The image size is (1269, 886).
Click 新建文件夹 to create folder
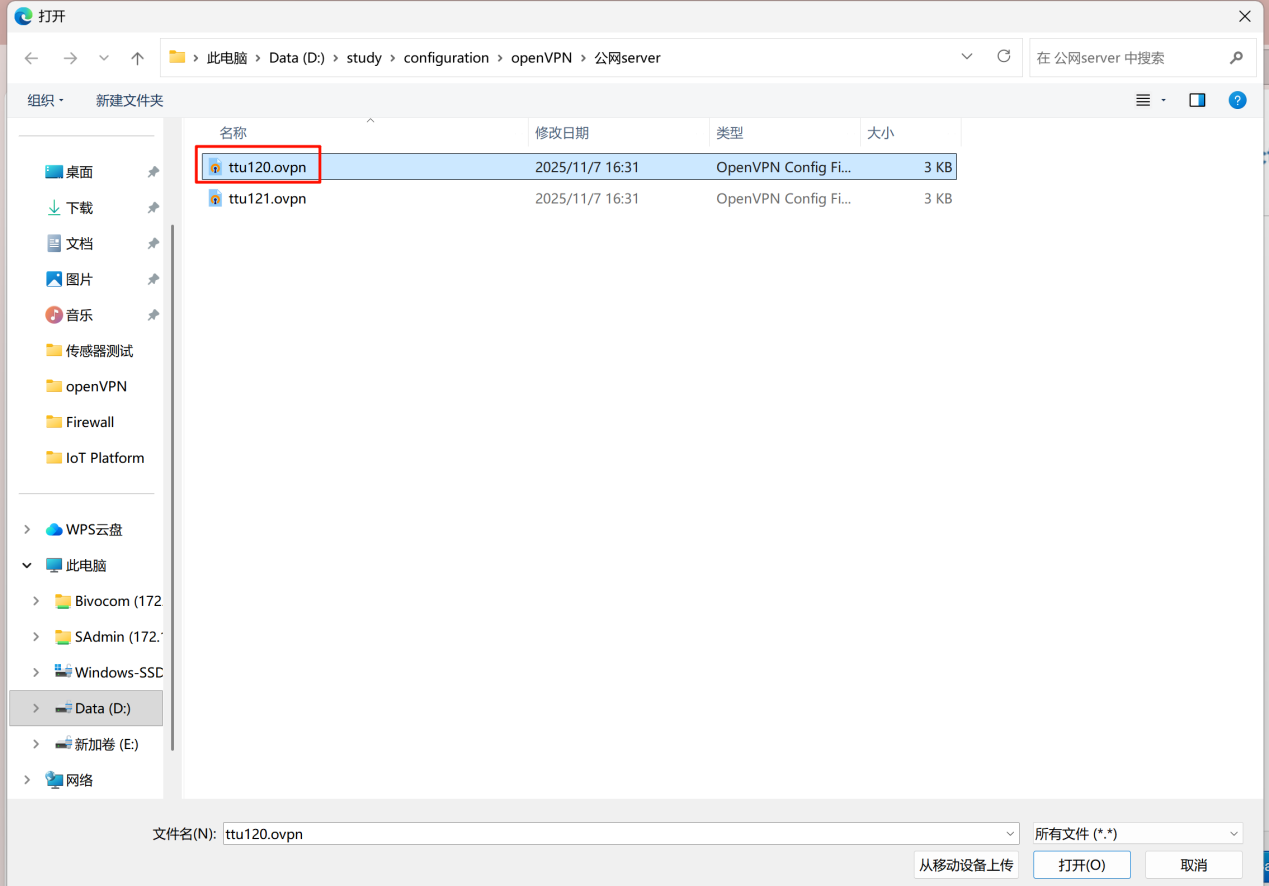tap(129, 100)
